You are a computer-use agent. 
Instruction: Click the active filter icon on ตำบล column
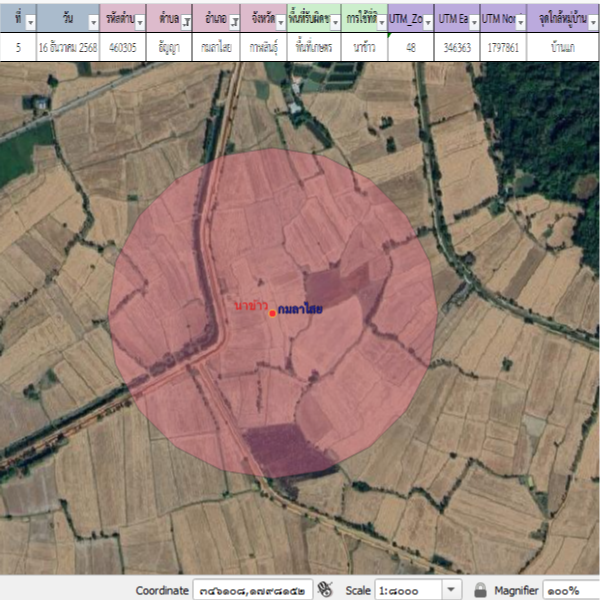coord(186,21)
